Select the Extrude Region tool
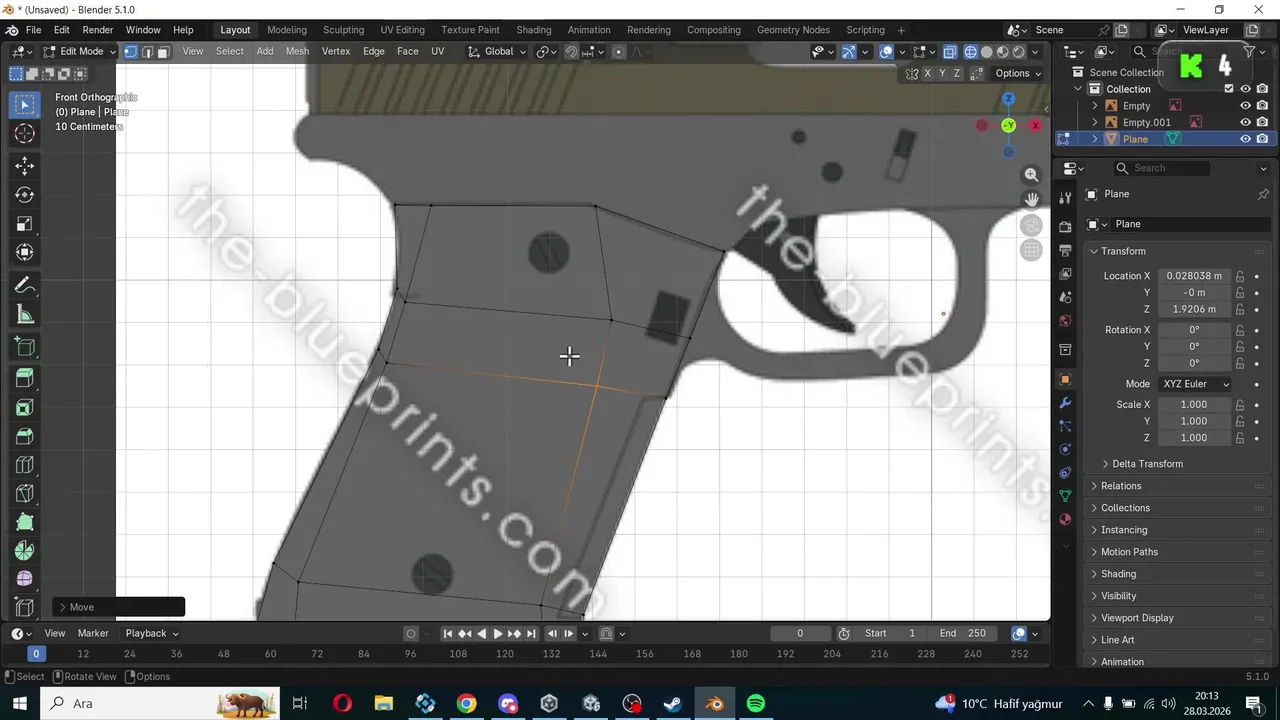The height and width of the screenshot is (720, 1280). point(25,378)
